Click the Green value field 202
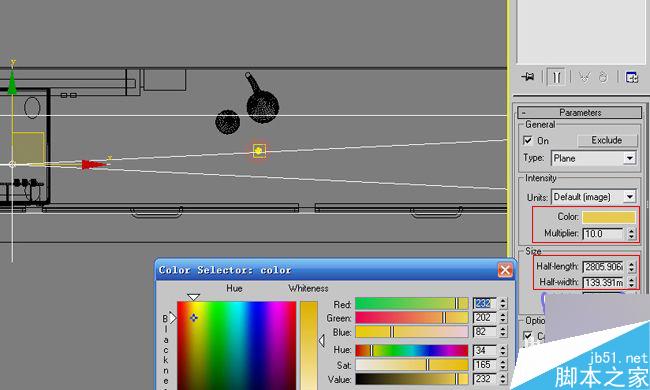Viewport: 650px width, 390px height. [485, 318]
